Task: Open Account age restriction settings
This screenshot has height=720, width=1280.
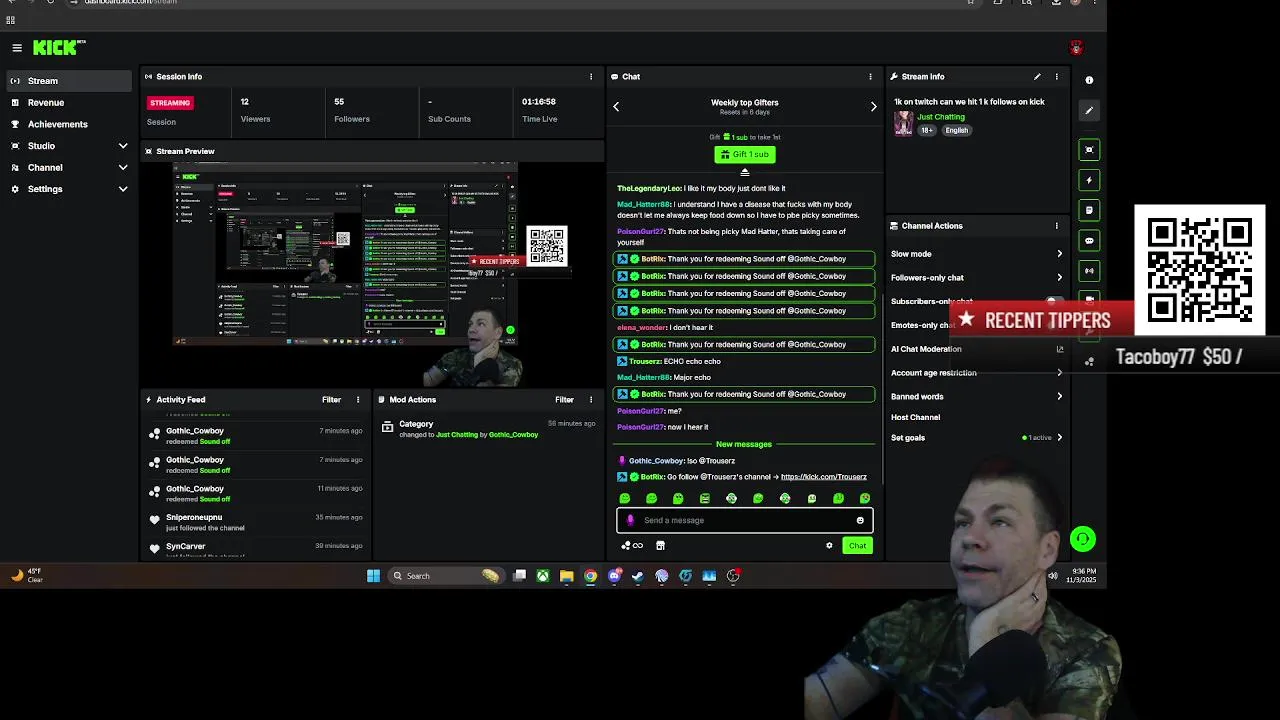Action: 977,373
